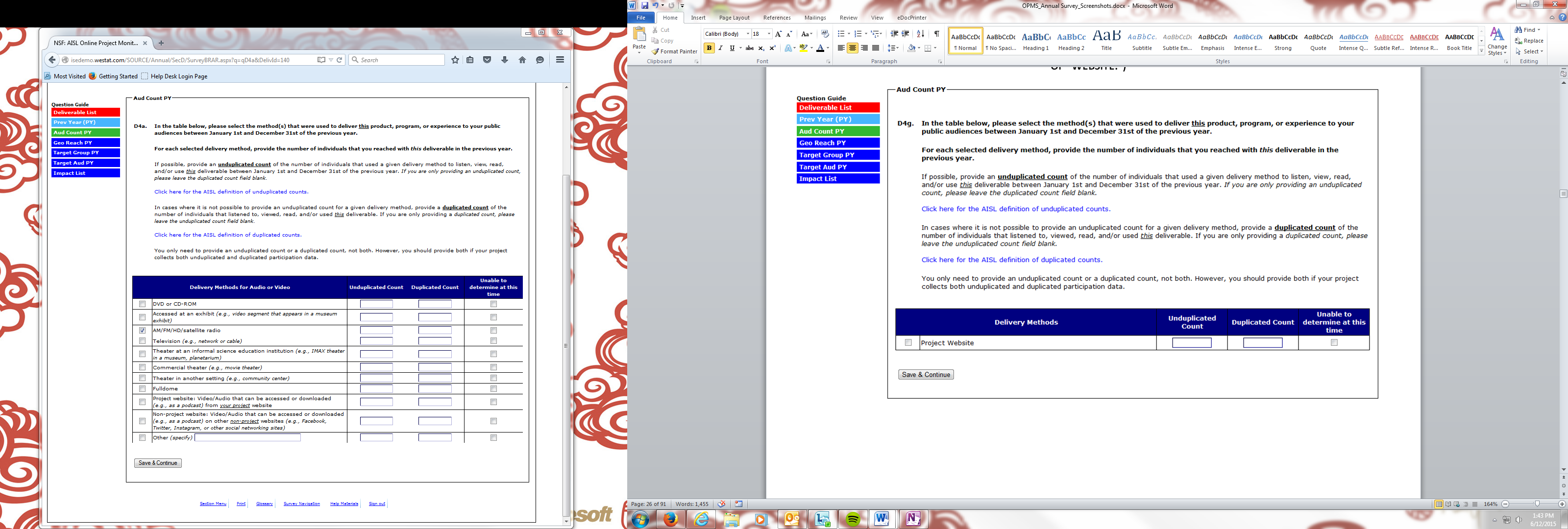Switch to the Page Layout ribbon tab
1568x529 pixels.
[x=734, y=18]
